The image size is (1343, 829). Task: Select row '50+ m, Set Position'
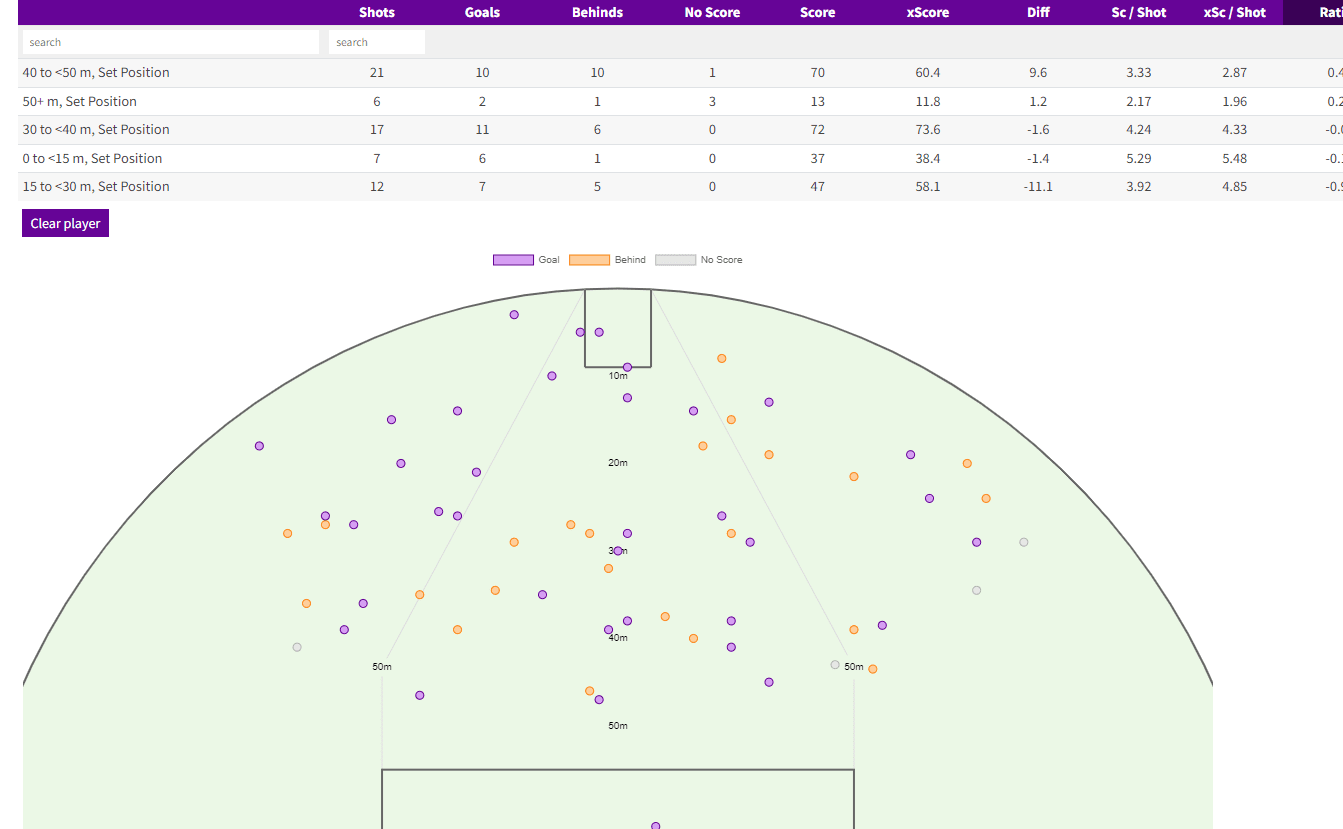tap(680, 101)
